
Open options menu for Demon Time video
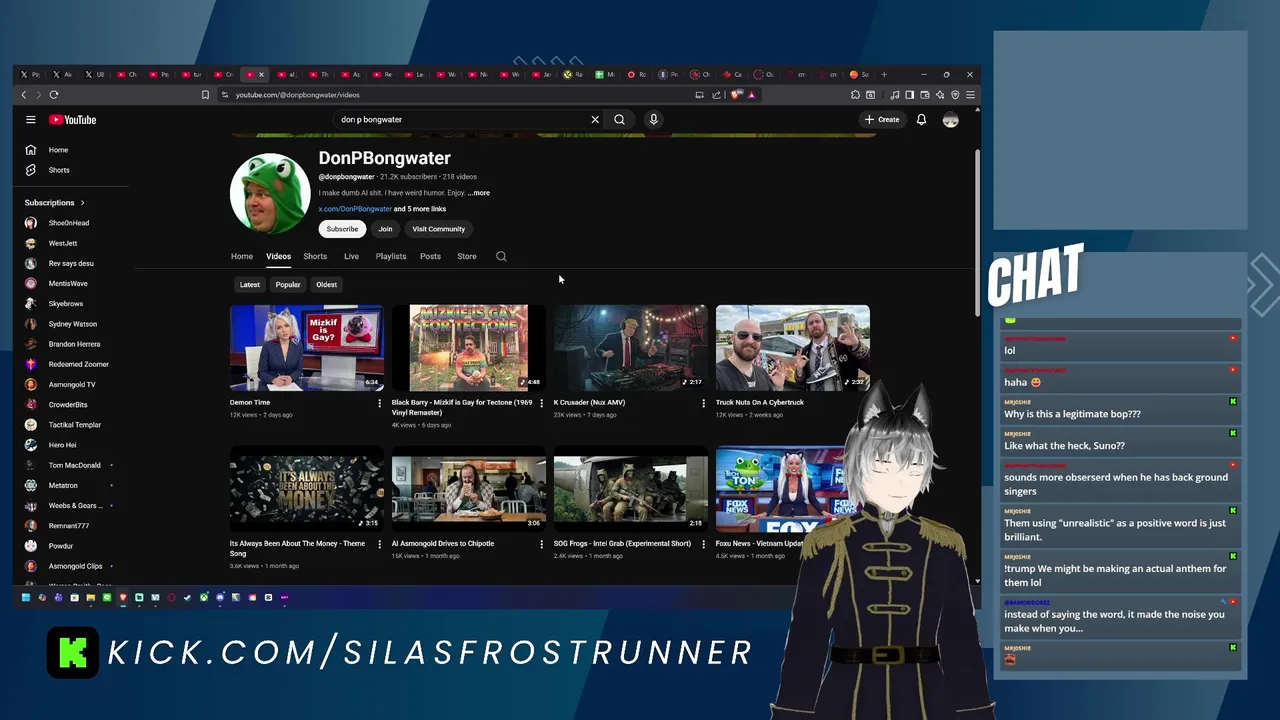[379, 403]
